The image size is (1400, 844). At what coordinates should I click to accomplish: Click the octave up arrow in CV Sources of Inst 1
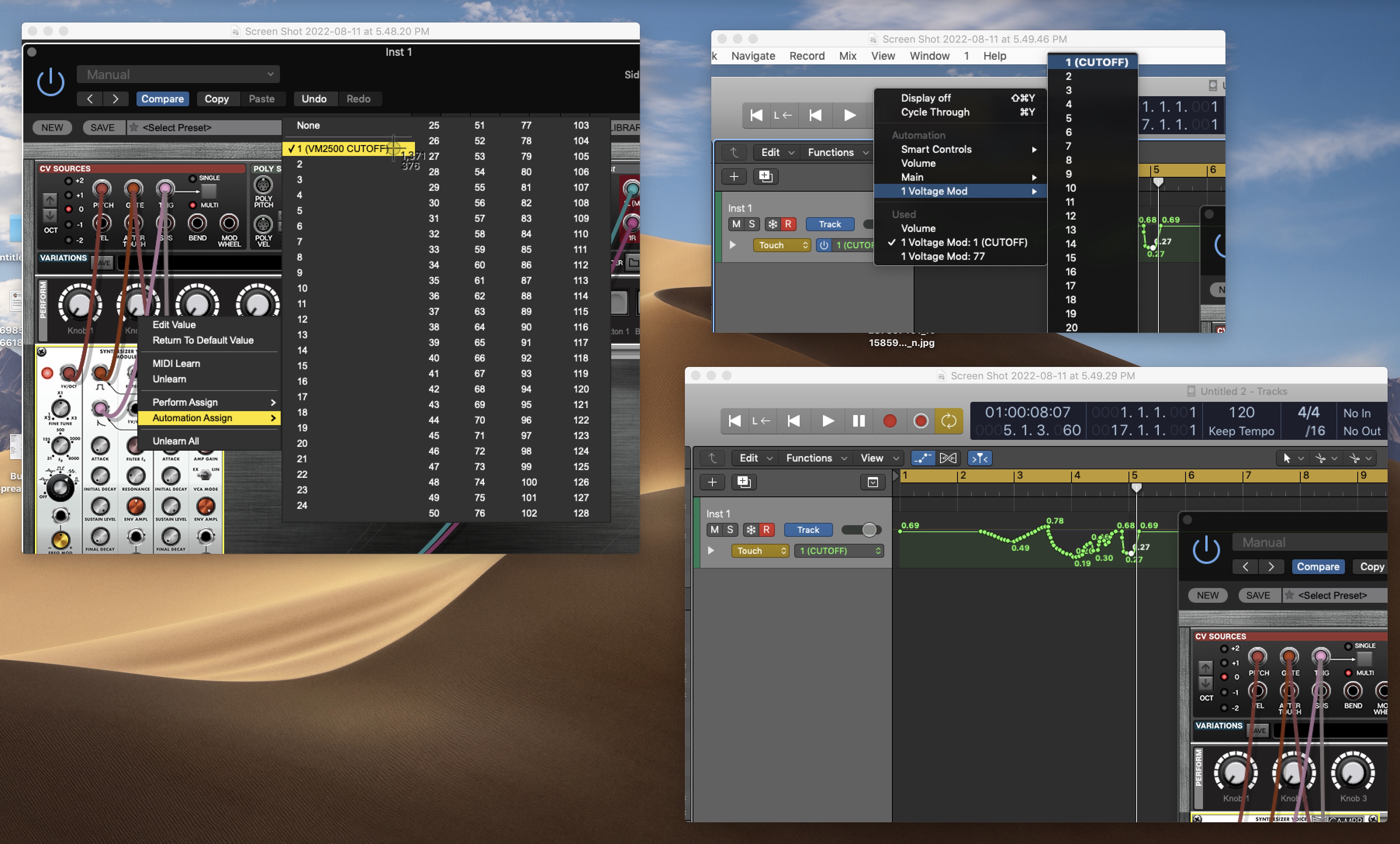pos(50,201)
